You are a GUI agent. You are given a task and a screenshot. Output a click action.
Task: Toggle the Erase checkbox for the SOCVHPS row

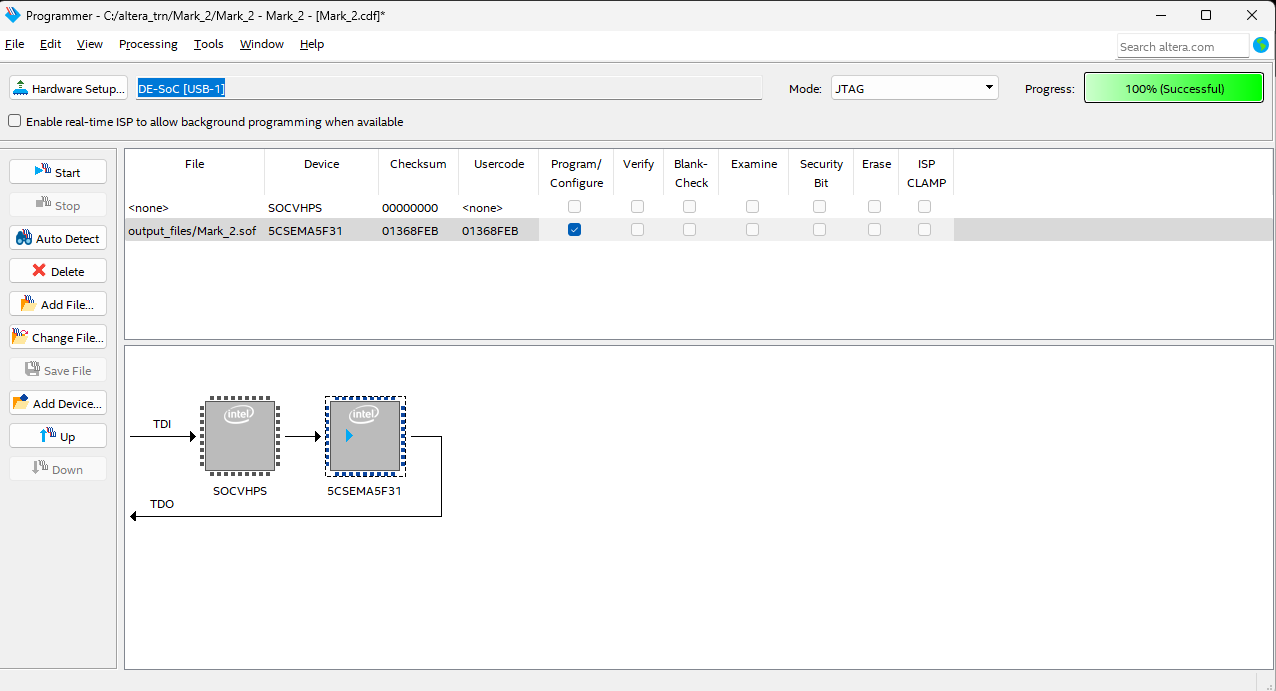[874, 206]
